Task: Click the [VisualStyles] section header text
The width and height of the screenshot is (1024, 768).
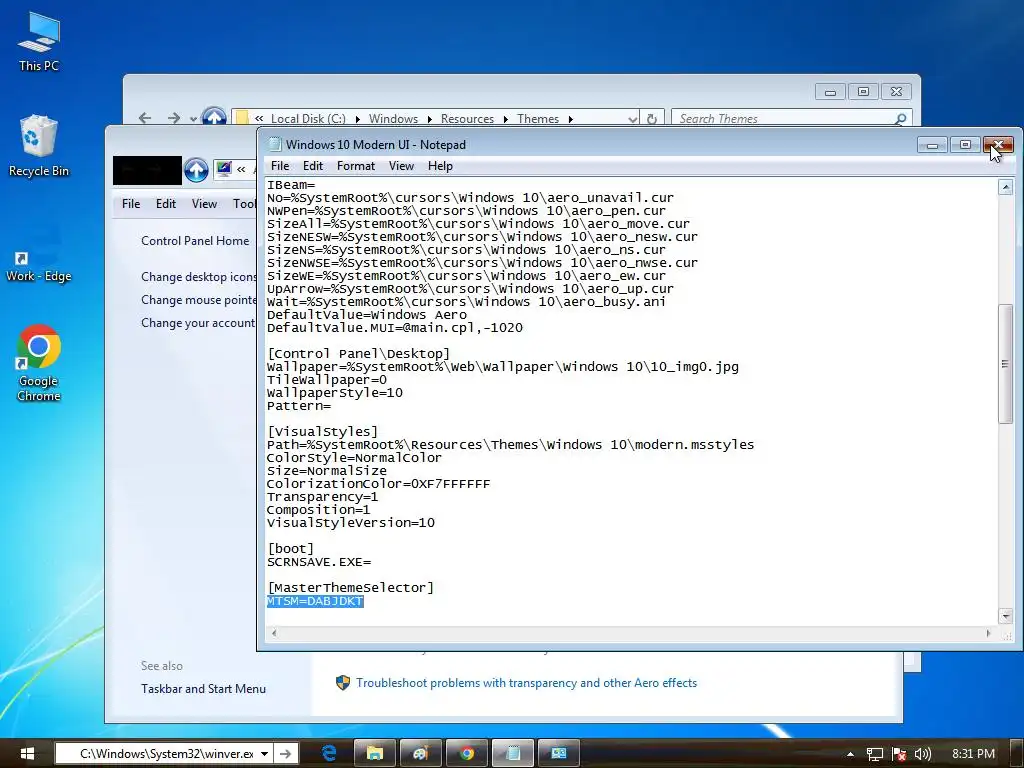Action: (x=323, y=432)
